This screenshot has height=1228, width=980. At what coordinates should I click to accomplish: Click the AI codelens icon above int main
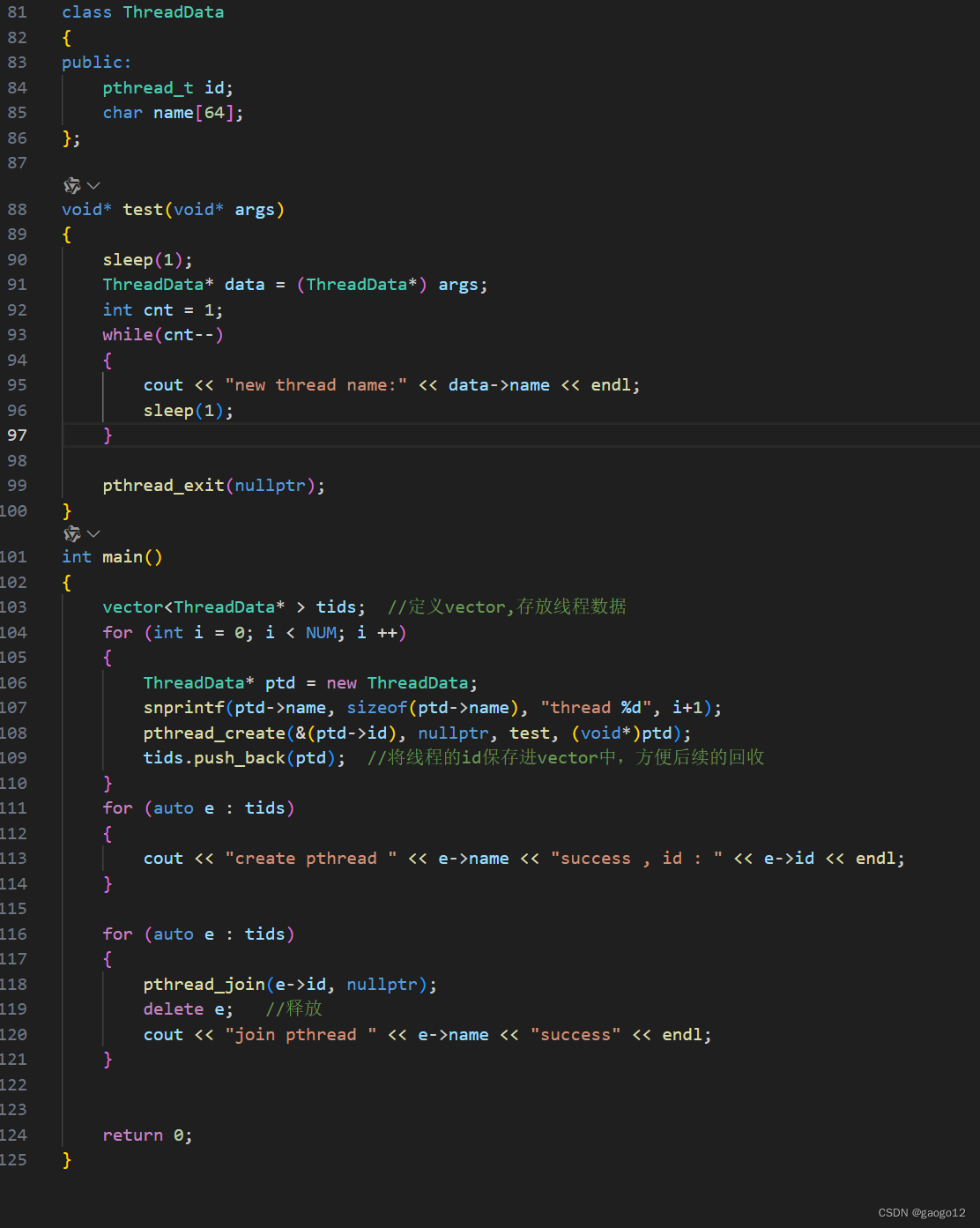[72, 533]
